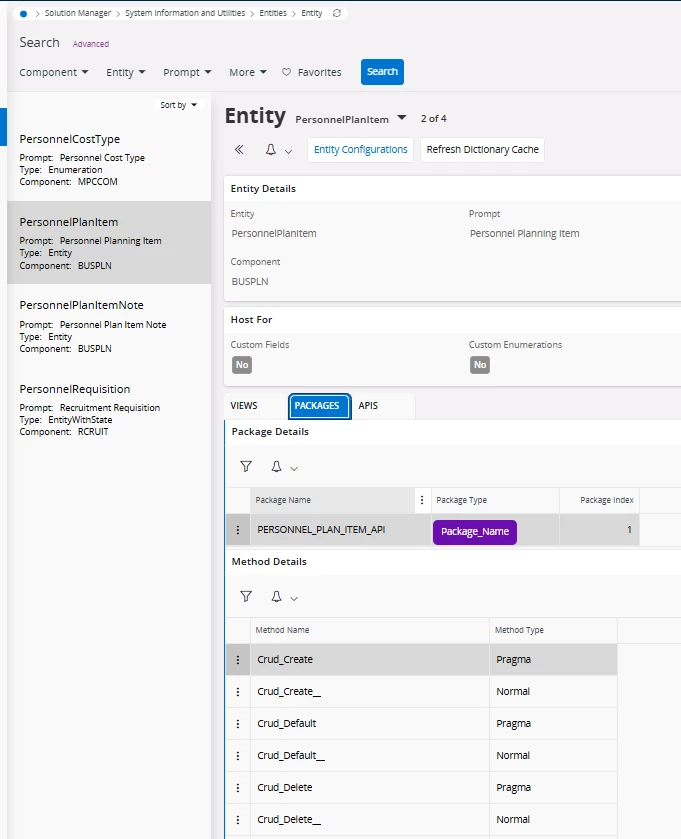Go to Solution Manager in the breadcrumb
The width and height of the screenshot is (681, 839).
click(x=78, y=13)
